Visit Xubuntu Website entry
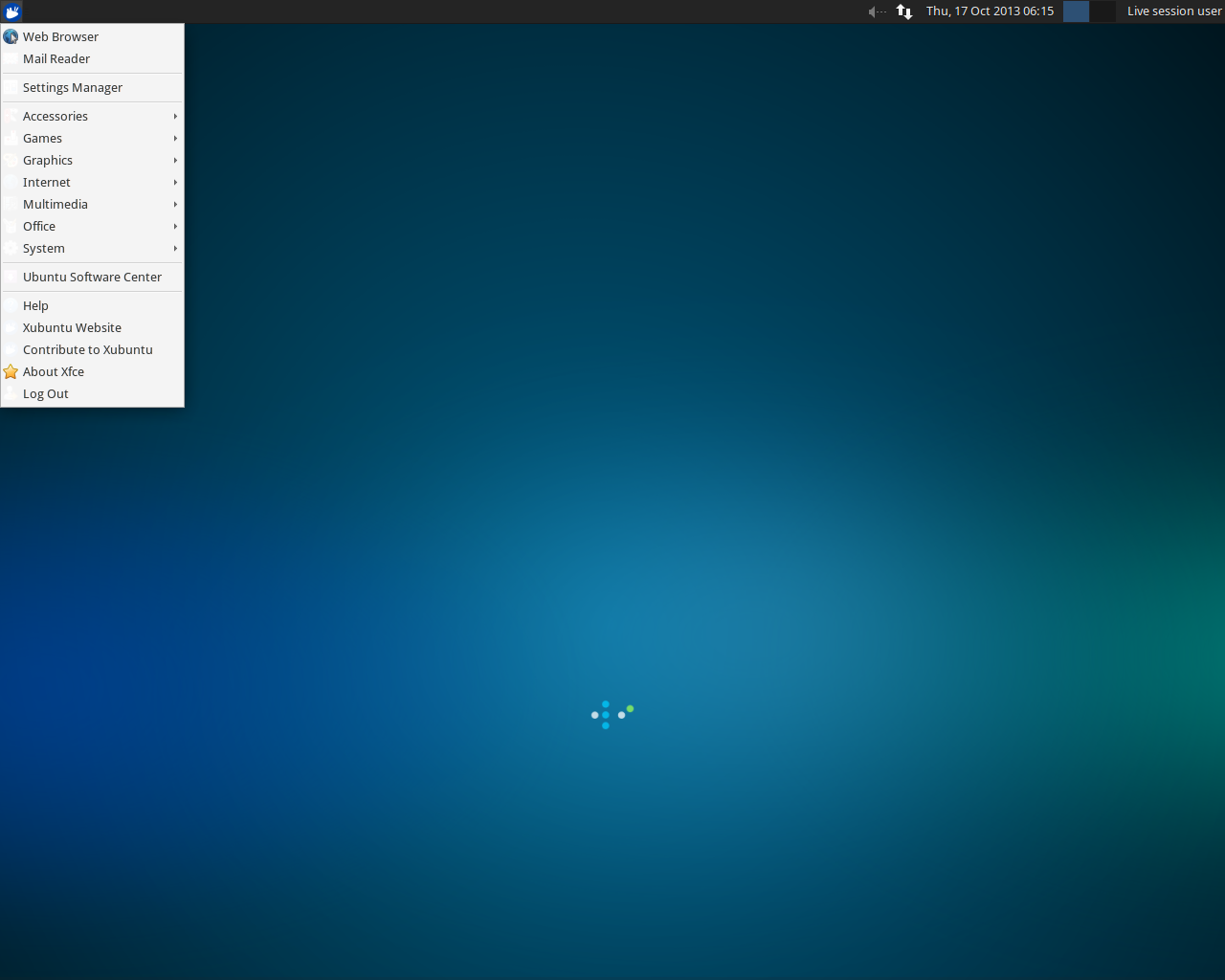This screenshot has width=1225, height=980. [x=92, y=327]
